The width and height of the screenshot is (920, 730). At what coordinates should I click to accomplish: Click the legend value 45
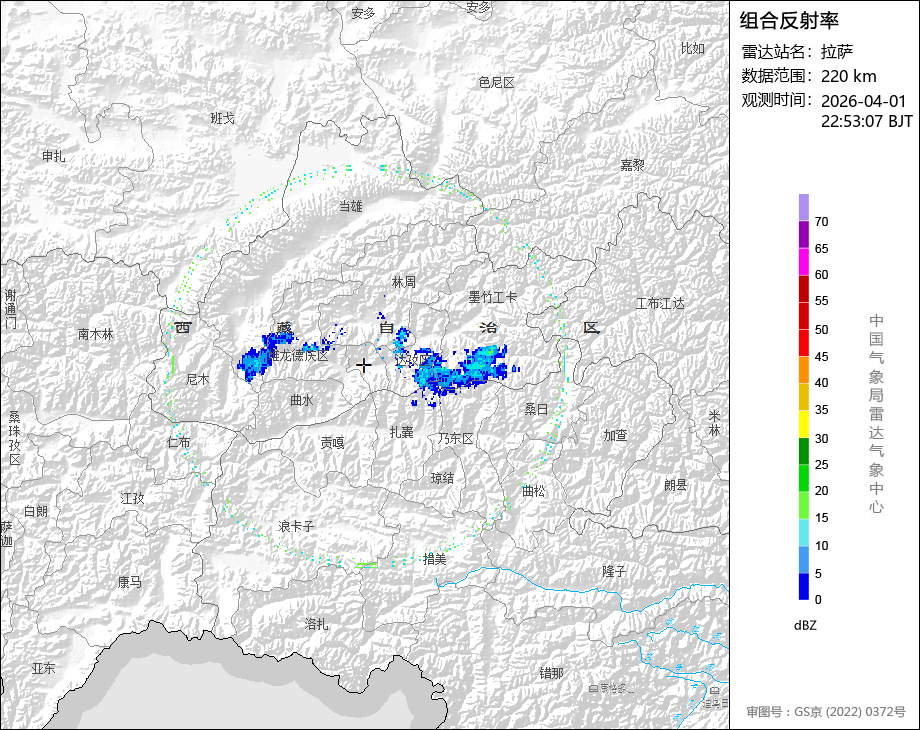pos(821,357)
